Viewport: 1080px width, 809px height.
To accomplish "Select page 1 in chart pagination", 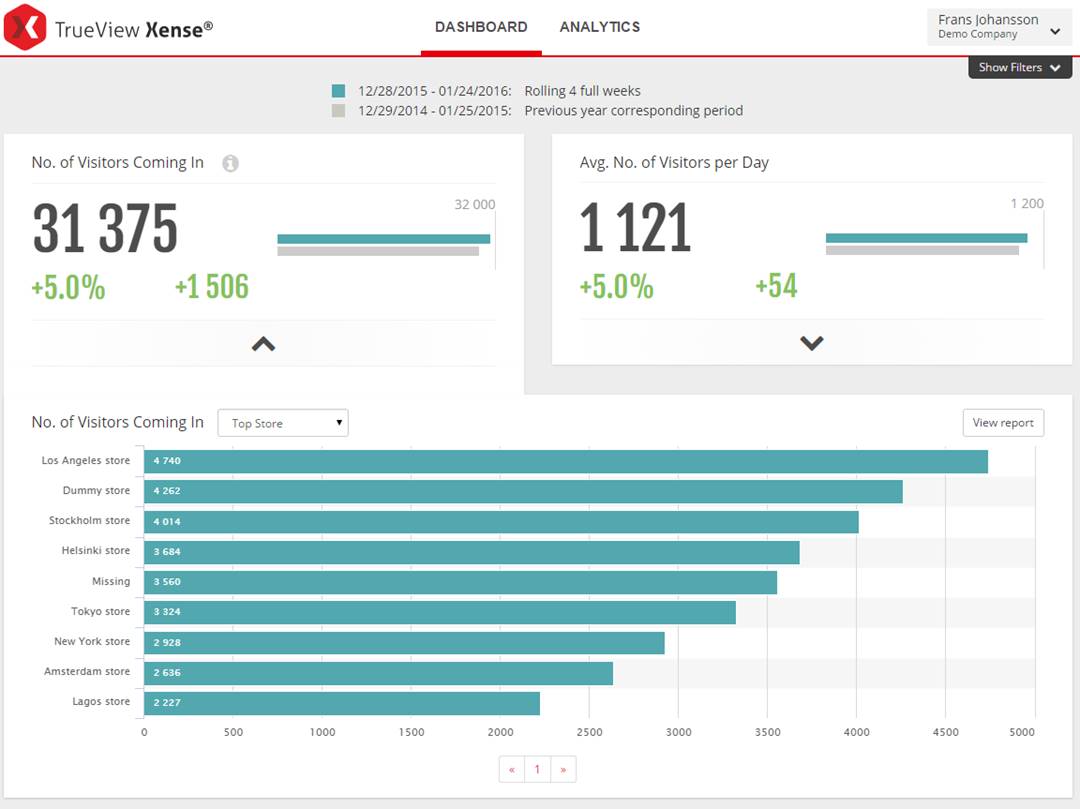I will click(x=537, y=769).
